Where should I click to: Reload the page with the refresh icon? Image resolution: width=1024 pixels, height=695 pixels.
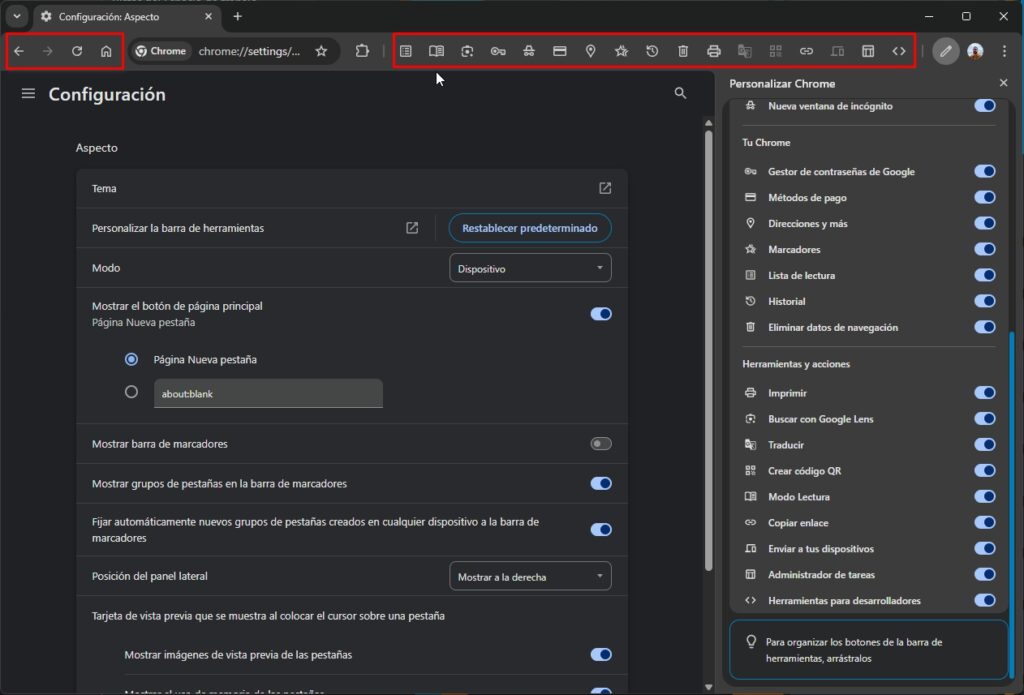[x=77, y=51]
